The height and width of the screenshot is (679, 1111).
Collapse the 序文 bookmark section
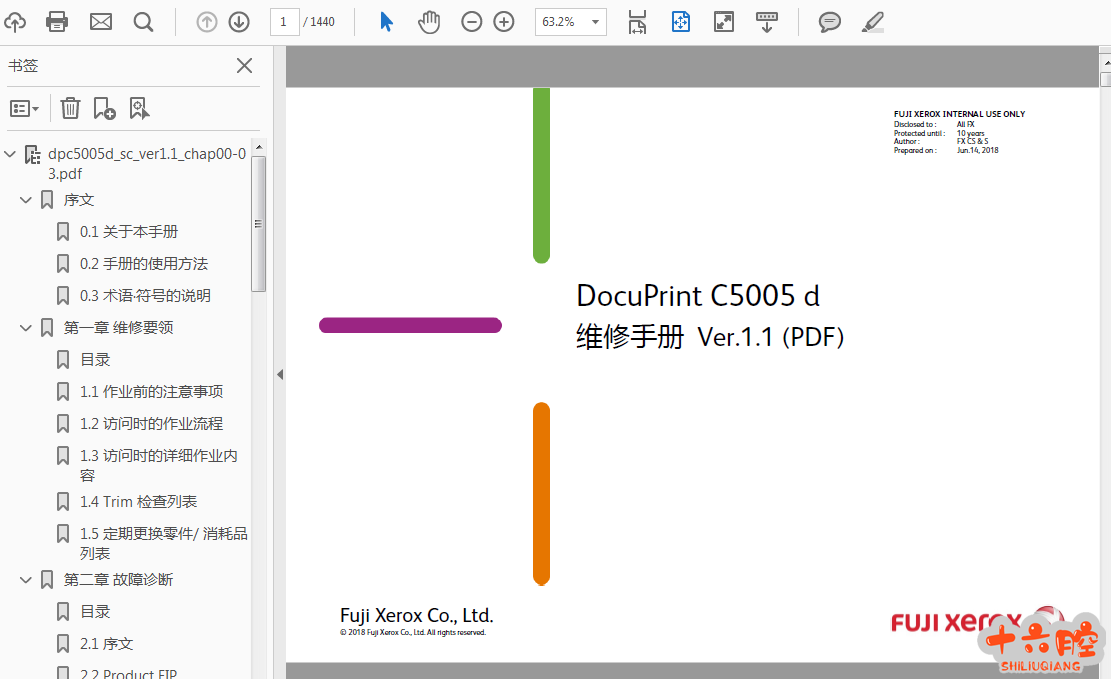(x=26, y=200)
